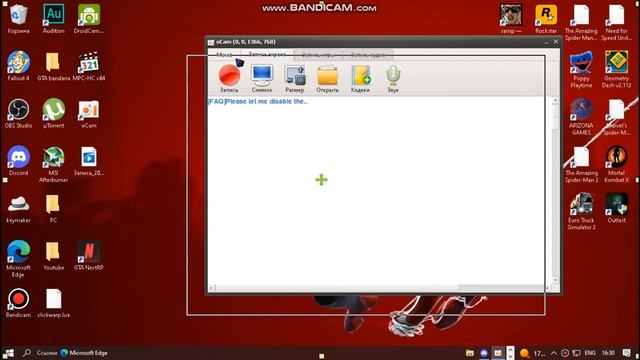Screen dimensions: 640x360
Task: Click the oCam horizontal scrollbar
Action: (380, 288)
